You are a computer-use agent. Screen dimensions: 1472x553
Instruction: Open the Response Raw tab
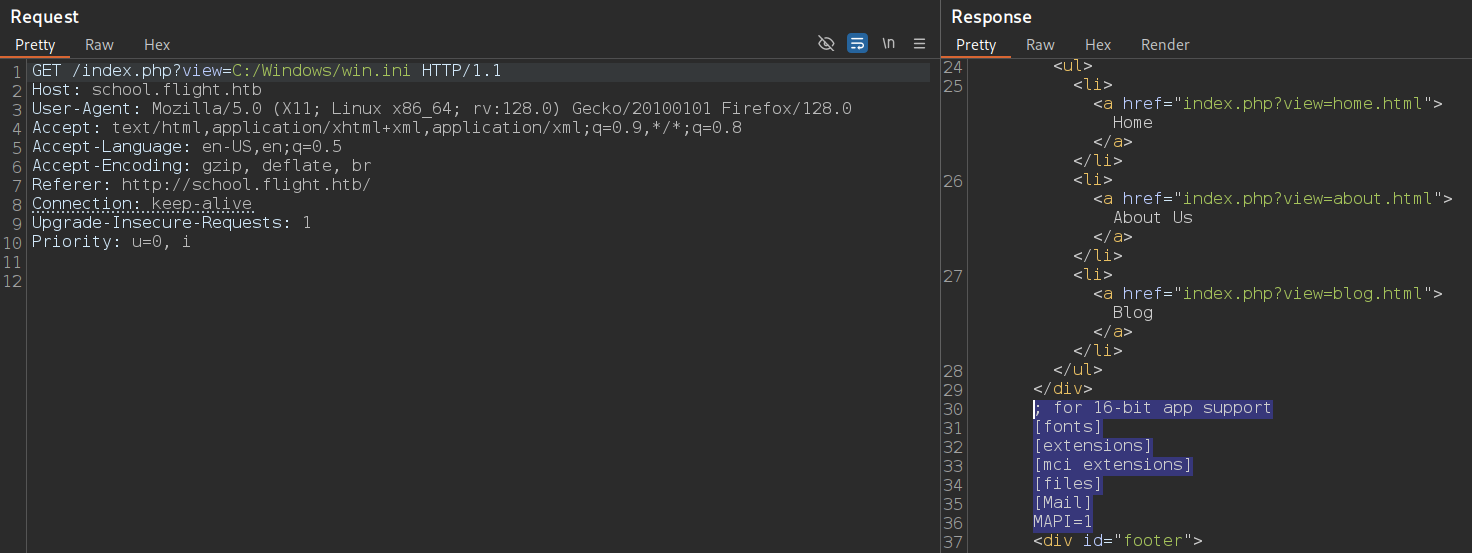coord(1040,45)
